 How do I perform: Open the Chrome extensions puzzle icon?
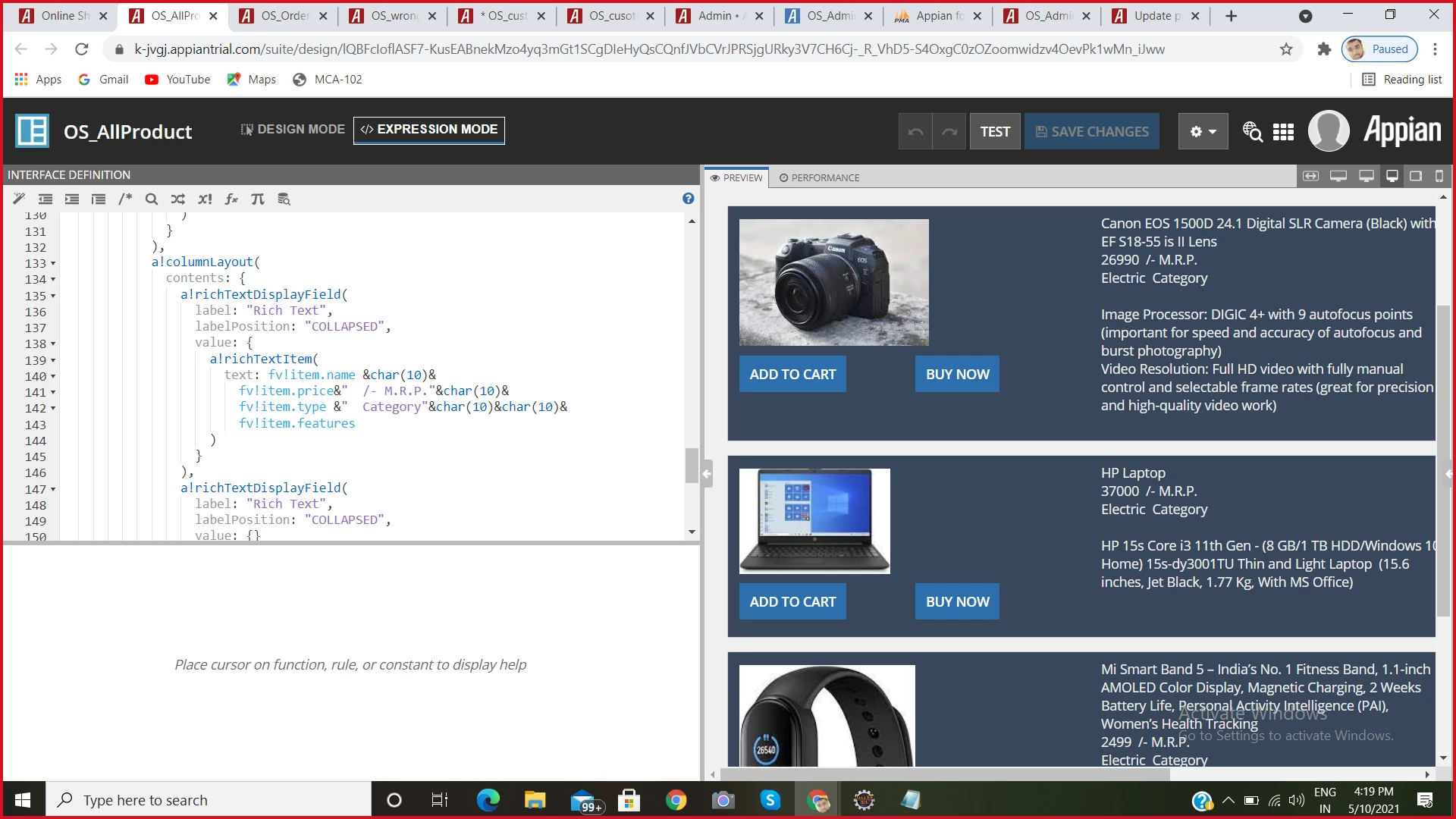[1324, 49]
